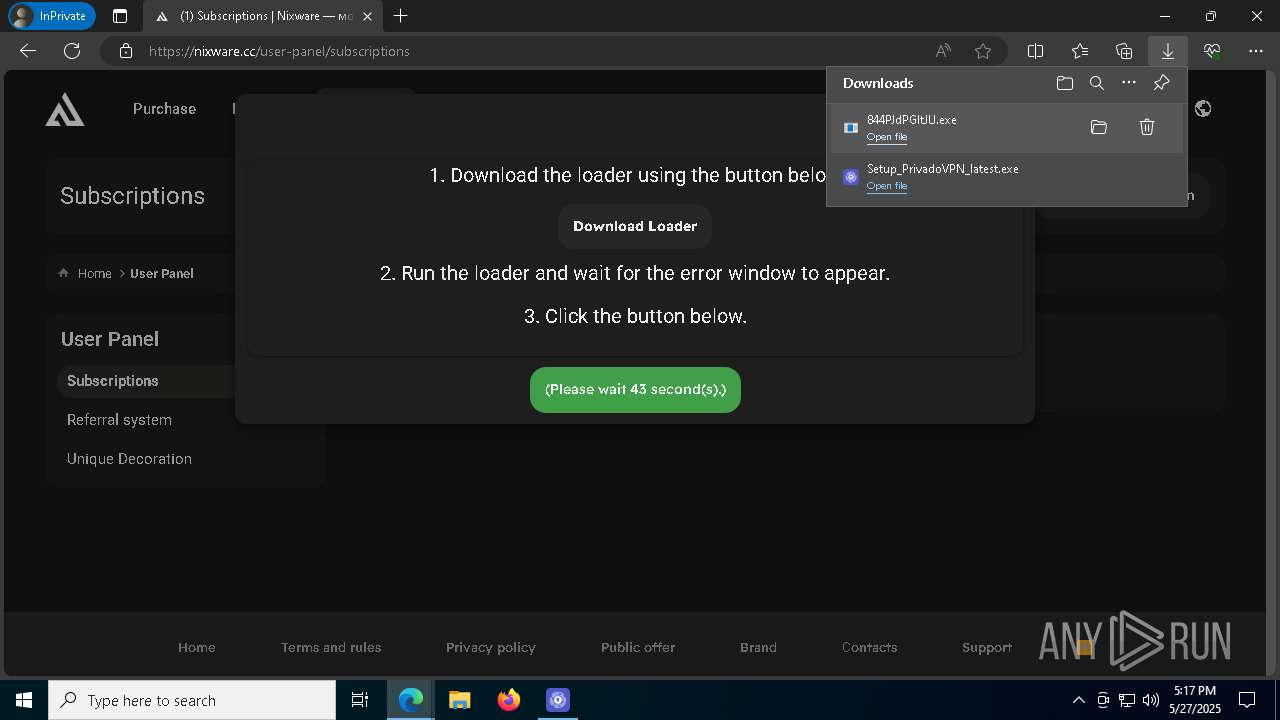Add page to favorites star icon
This screenshot has height=720, width=1280.
click(x=983, y=51)
